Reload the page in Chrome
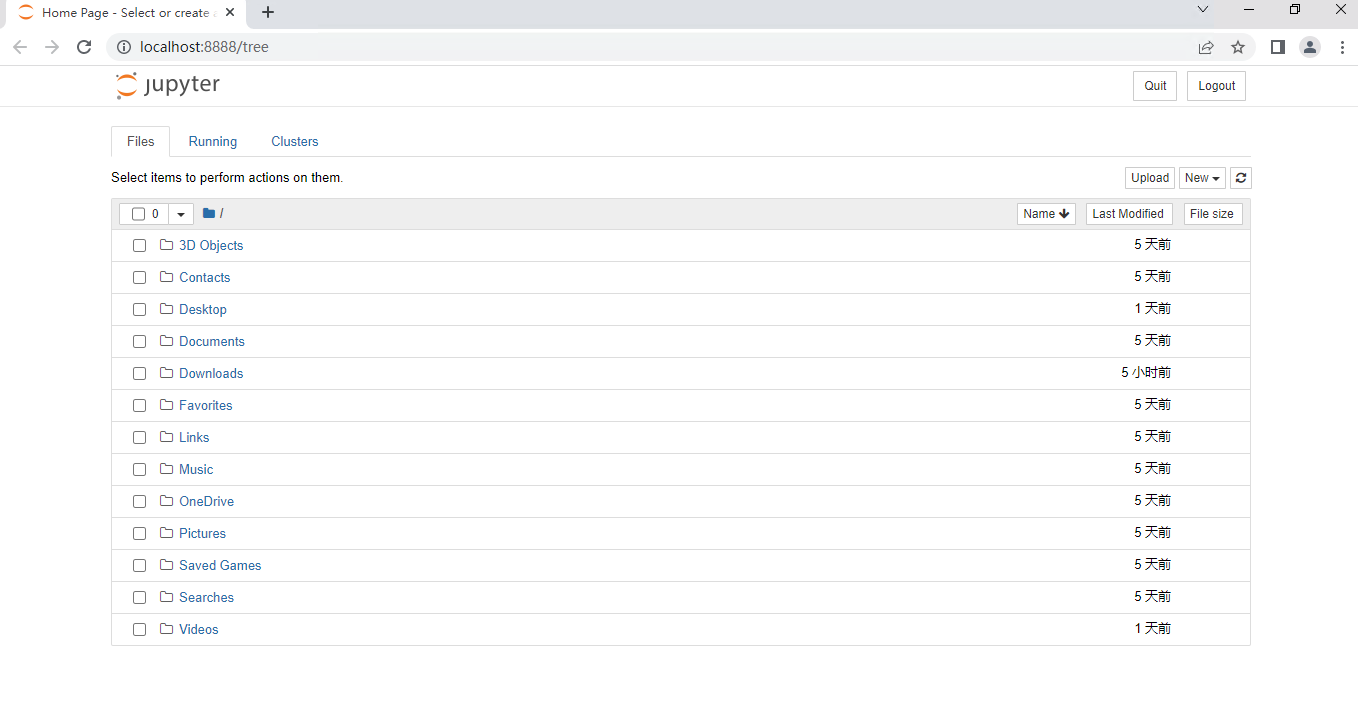 point(84,47)
